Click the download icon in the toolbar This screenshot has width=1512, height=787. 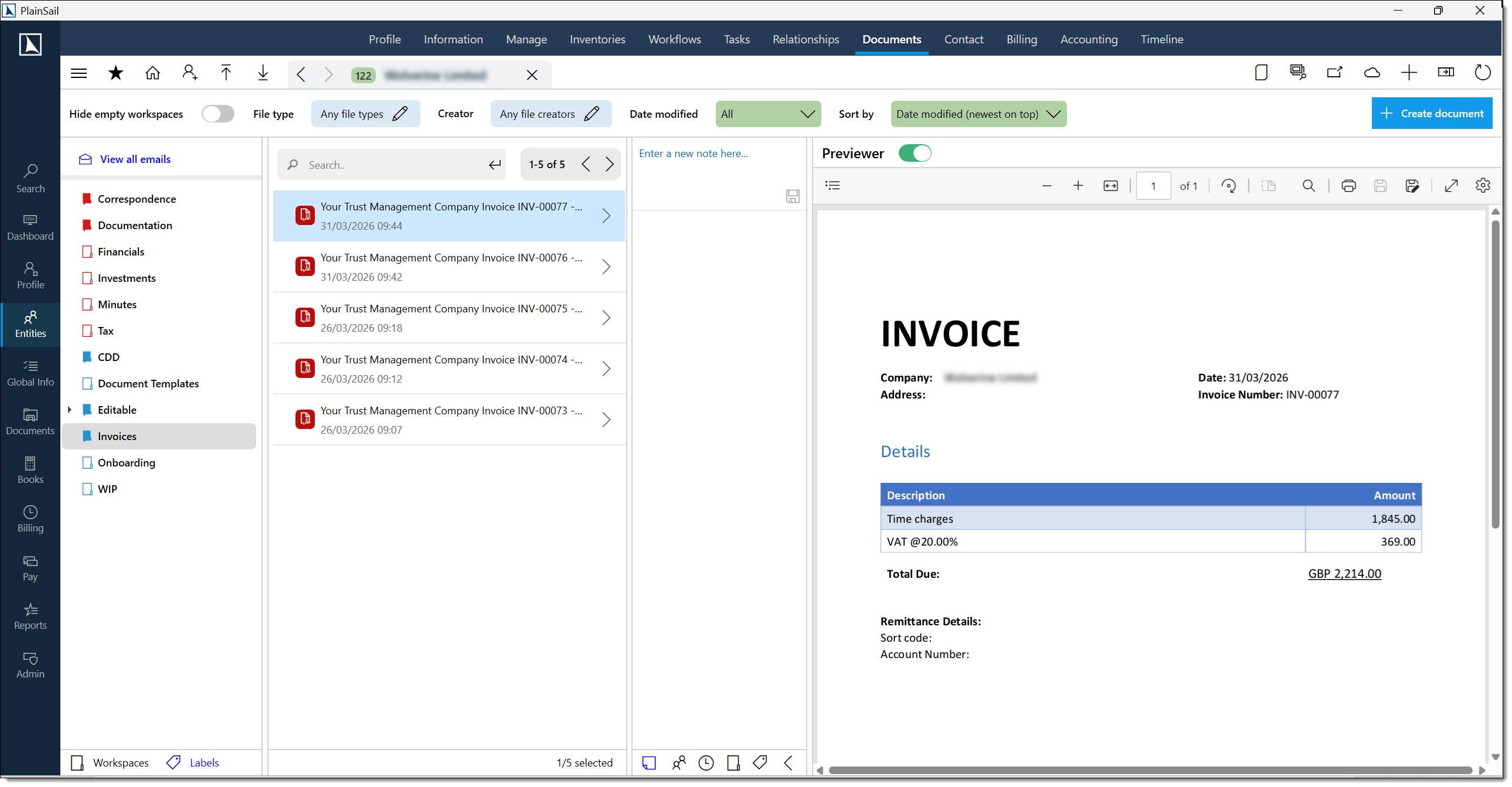[263, 73]
